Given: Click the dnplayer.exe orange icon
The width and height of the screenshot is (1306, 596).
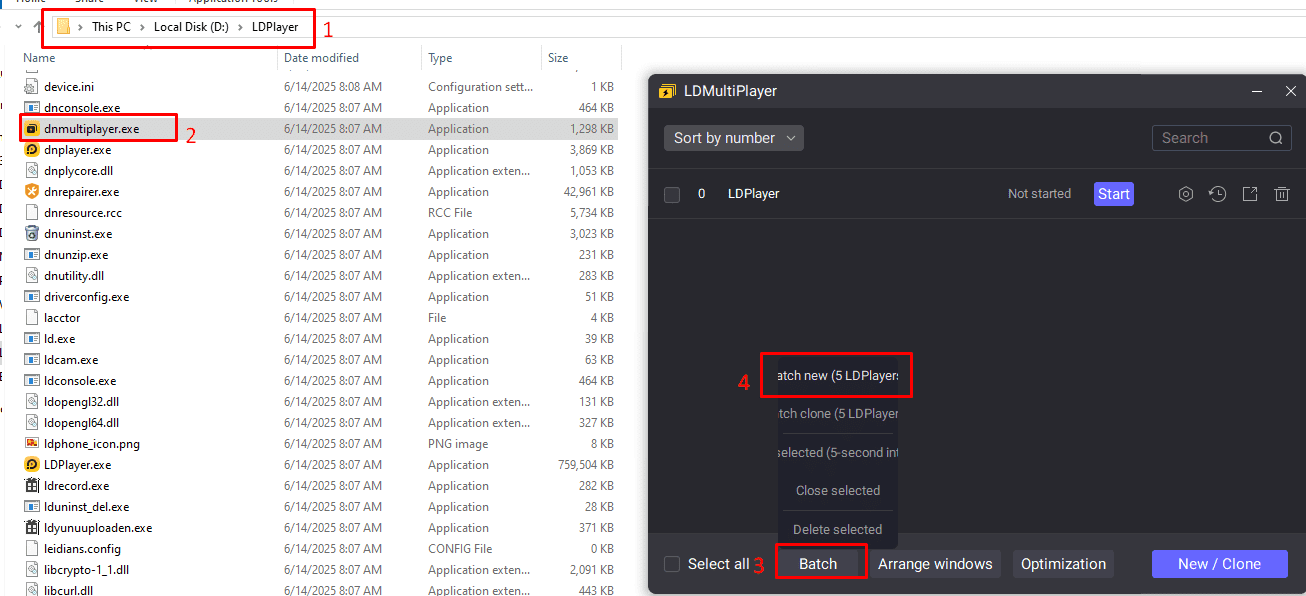Looking at the screenshot, I should (32, 150).
